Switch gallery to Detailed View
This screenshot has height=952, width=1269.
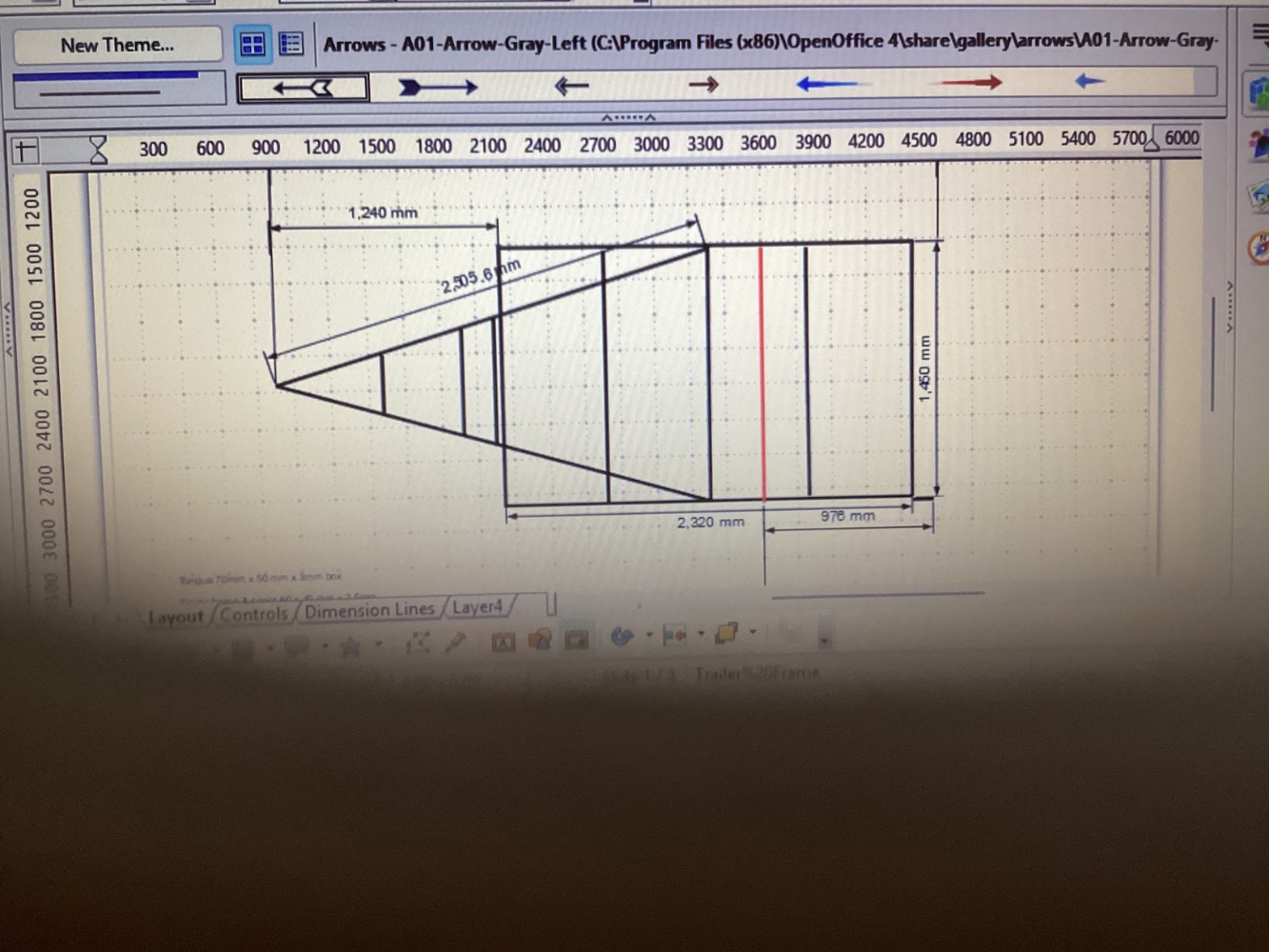tap(290, 44)
